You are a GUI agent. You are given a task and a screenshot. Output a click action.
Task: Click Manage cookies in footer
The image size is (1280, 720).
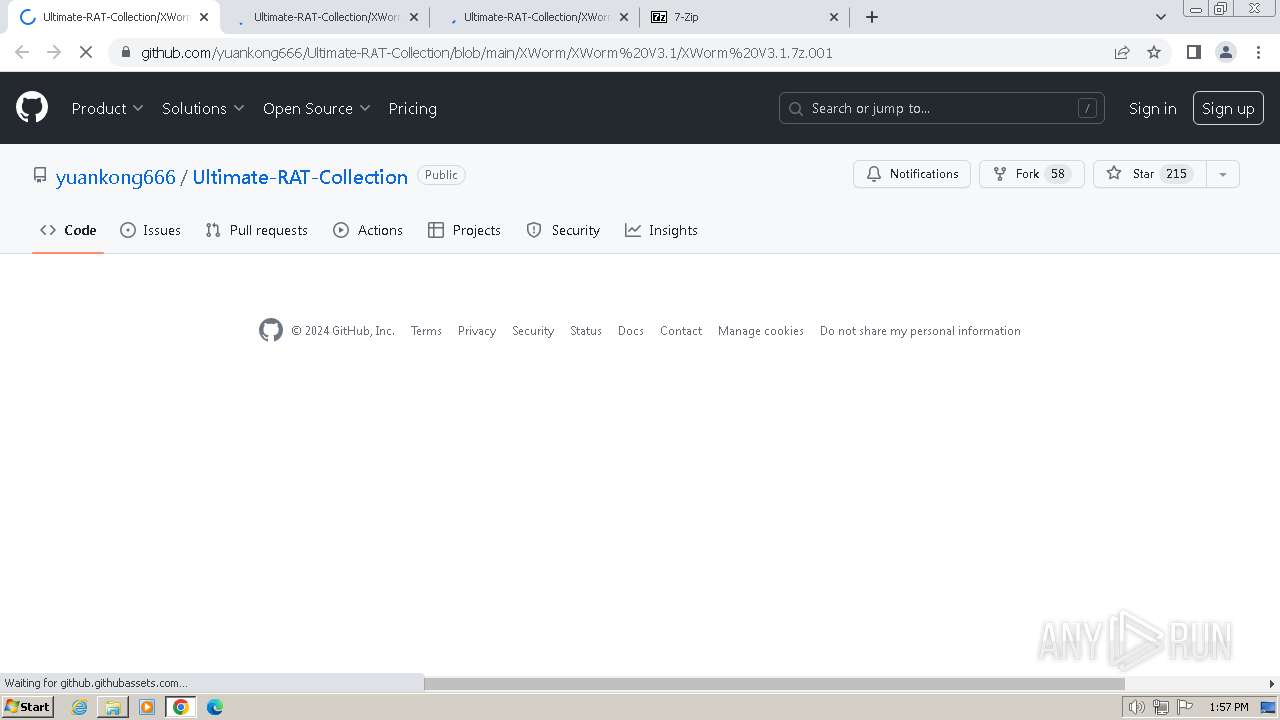point(761,331)
